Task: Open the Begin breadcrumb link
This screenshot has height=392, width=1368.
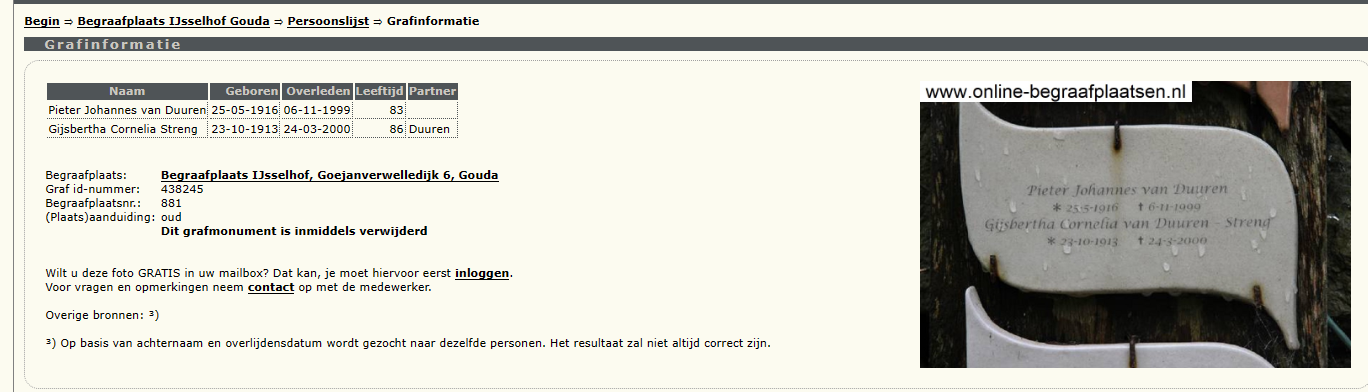Action: click(41, 21)
